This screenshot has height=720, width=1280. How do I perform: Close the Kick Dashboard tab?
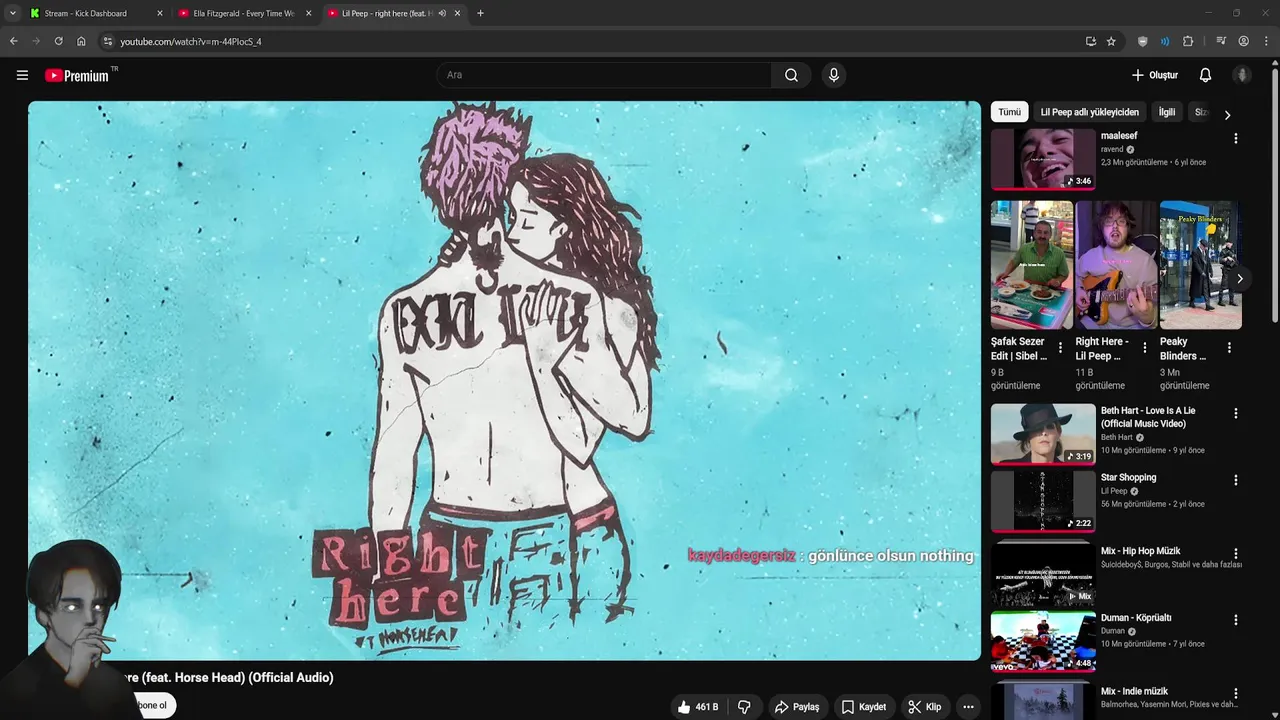pos(160,13)
